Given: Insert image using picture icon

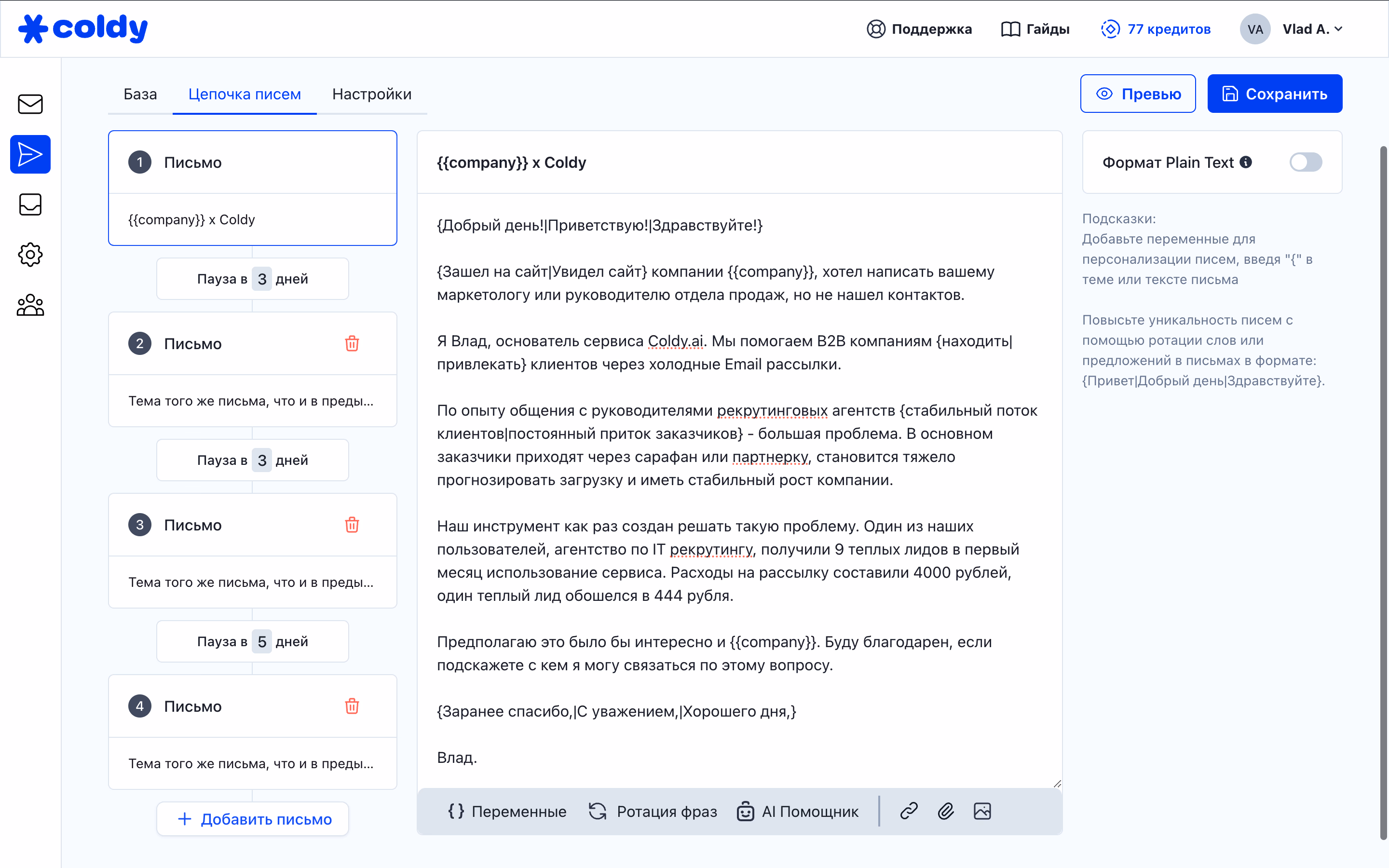Looking at the screenshot, I should (x=982, y=811).
